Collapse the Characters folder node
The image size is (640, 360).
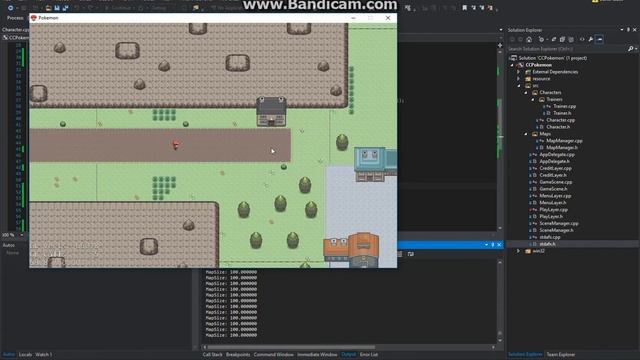click(x=526, y=93)
